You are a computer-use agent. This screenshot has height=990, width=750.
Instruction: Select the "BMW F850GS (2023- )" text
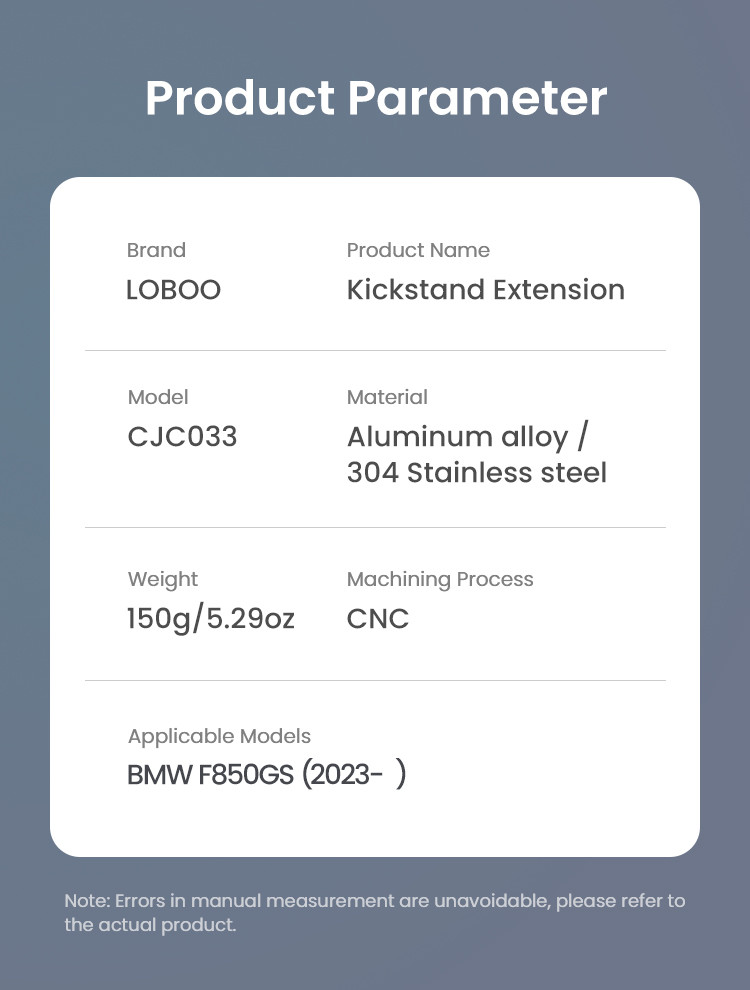tap(266, 775)
